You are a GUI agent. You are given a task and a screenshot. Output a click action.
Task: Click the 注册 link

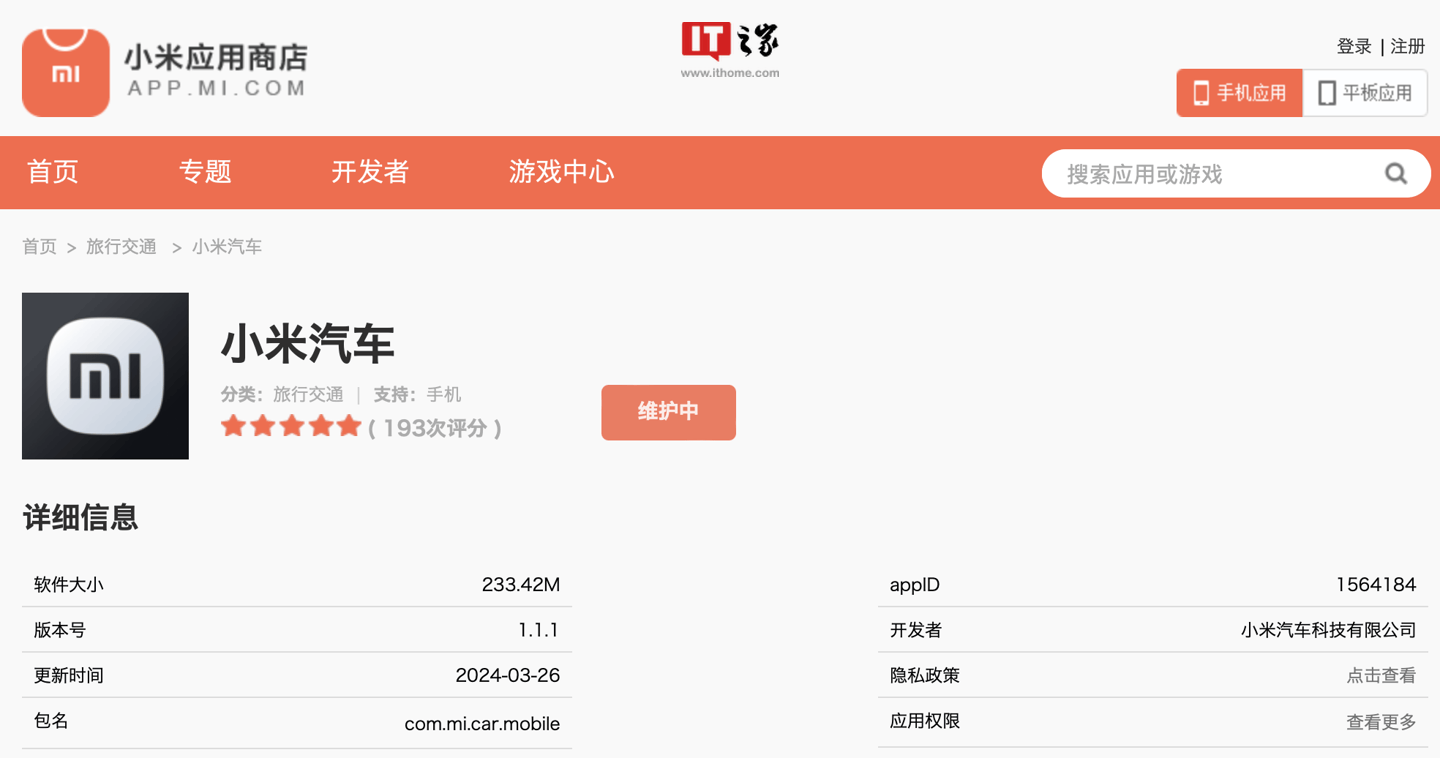[x=1408, y=46]
